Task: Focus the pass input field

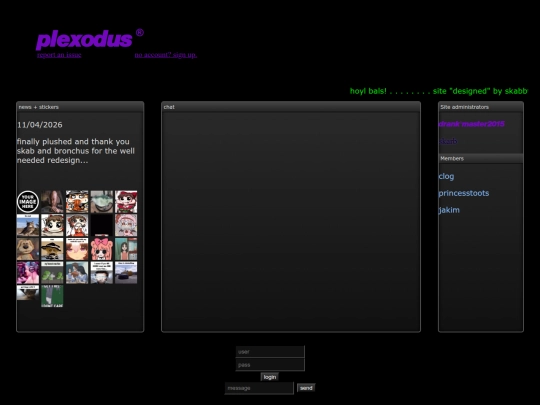Action: click(270, 365)
